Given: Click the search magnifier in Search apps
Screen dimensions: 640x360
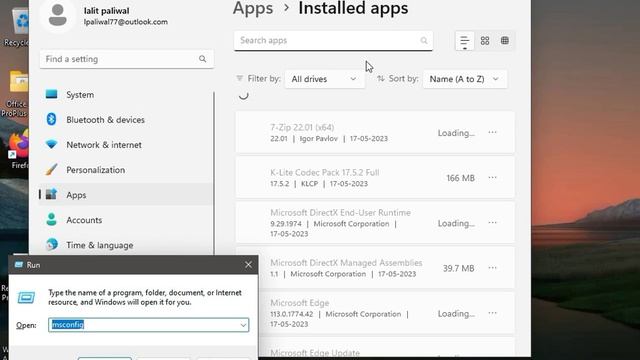Looking at the screenshot, I should coord(424,40).
